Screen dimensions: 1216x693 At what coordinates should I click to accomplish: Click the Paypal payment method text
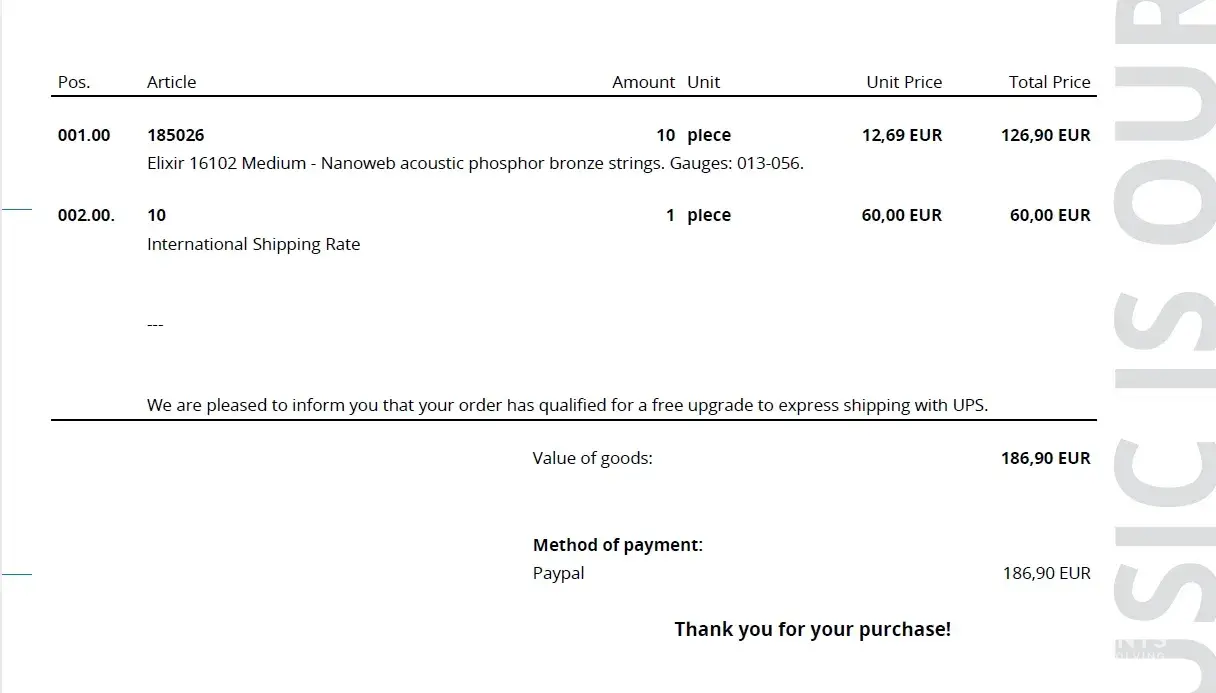tap(558, 573)
